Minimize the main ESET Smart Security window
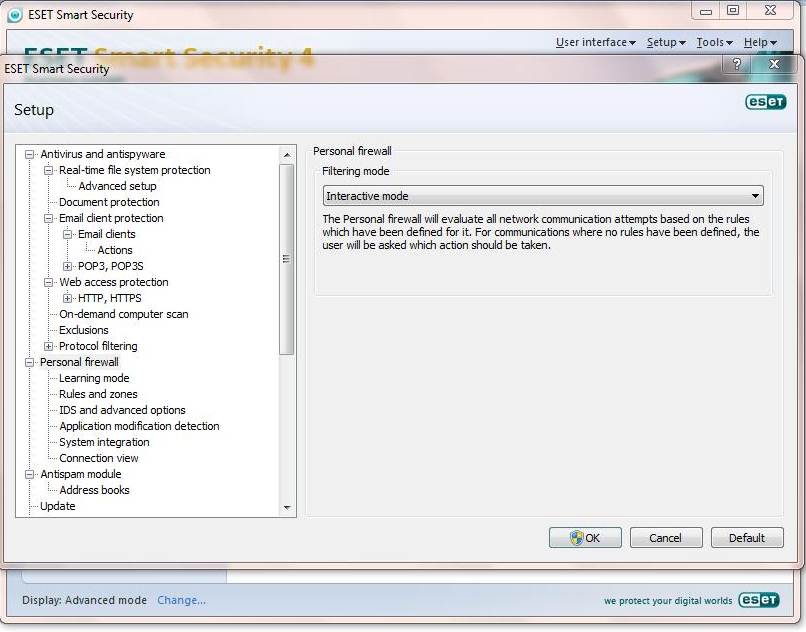 tap(706, 11)
